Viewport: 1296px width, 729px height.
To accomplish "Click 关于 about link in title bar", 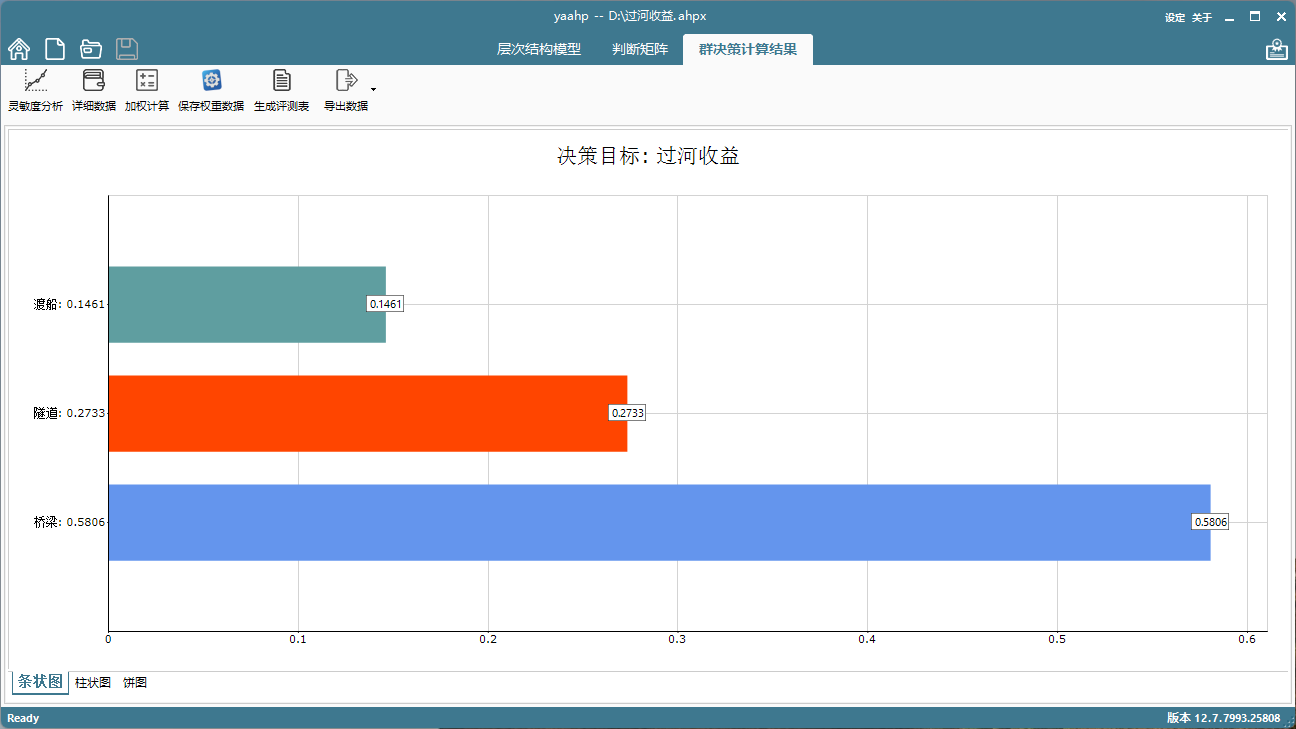I will pos(1201,17).
